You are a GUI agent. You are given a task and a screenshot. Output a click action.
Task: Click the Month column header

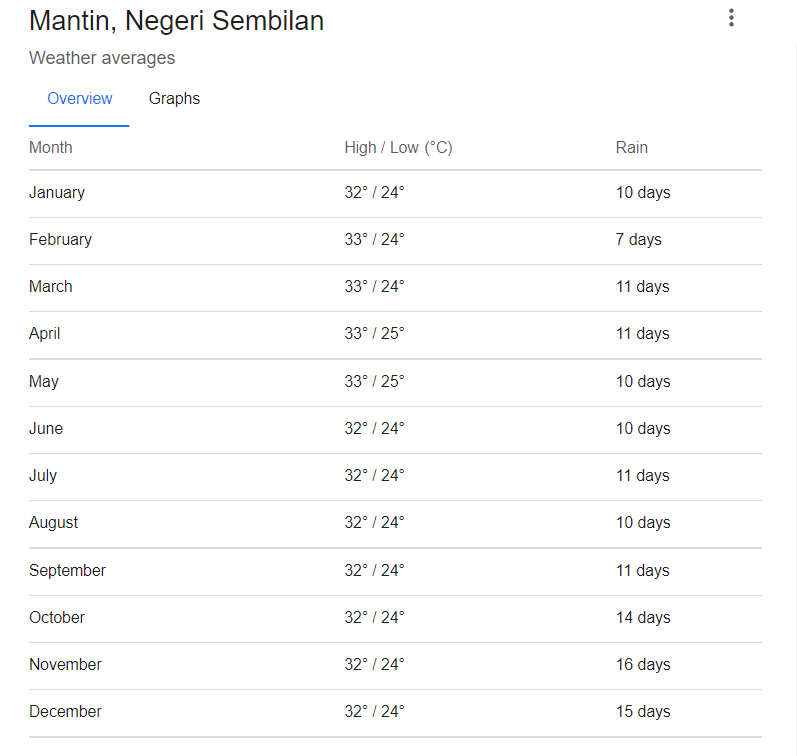[x=51, y=147]
